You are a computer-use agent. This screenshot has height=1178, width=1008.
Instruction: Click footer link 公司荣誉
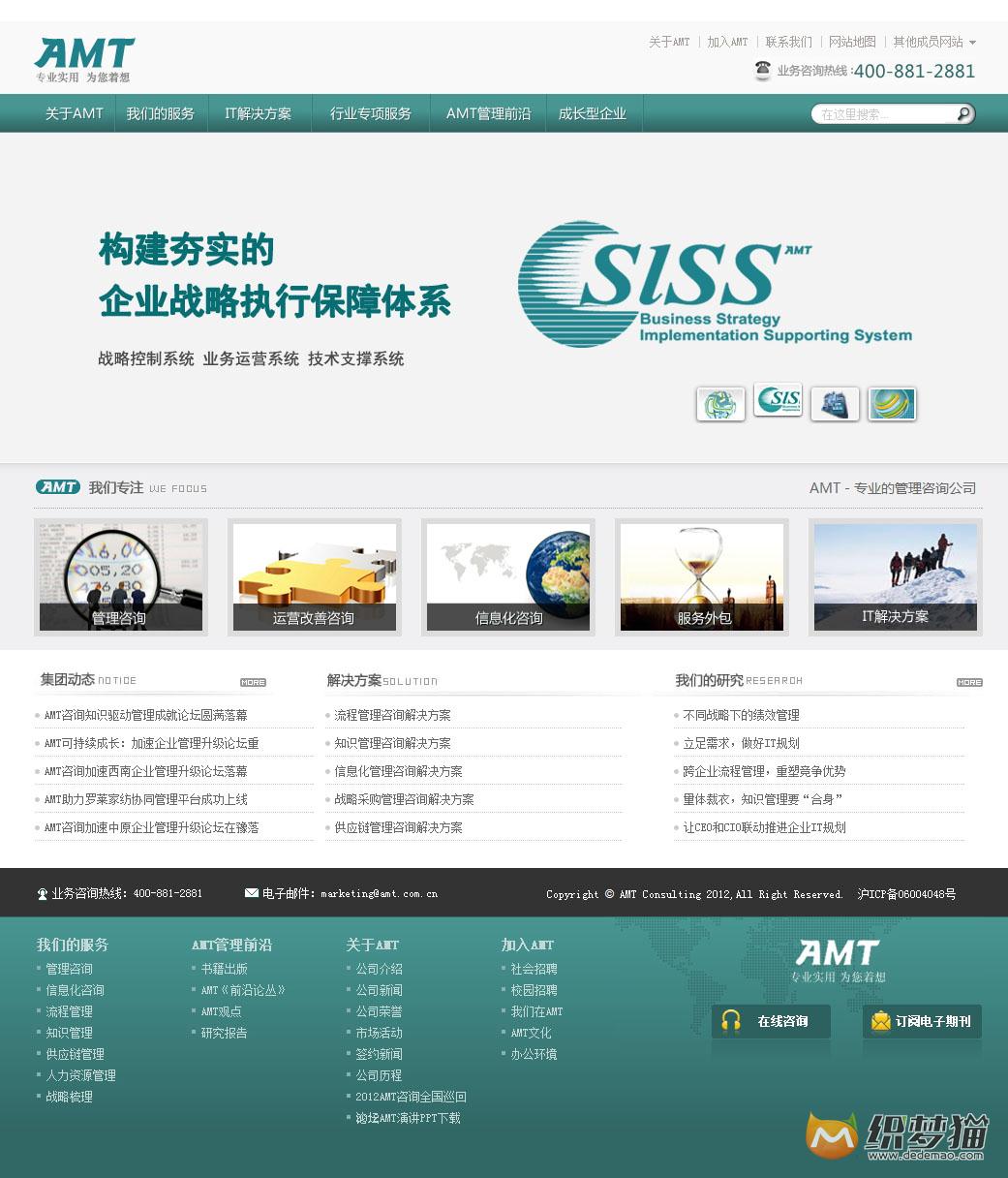(380, 1011)
